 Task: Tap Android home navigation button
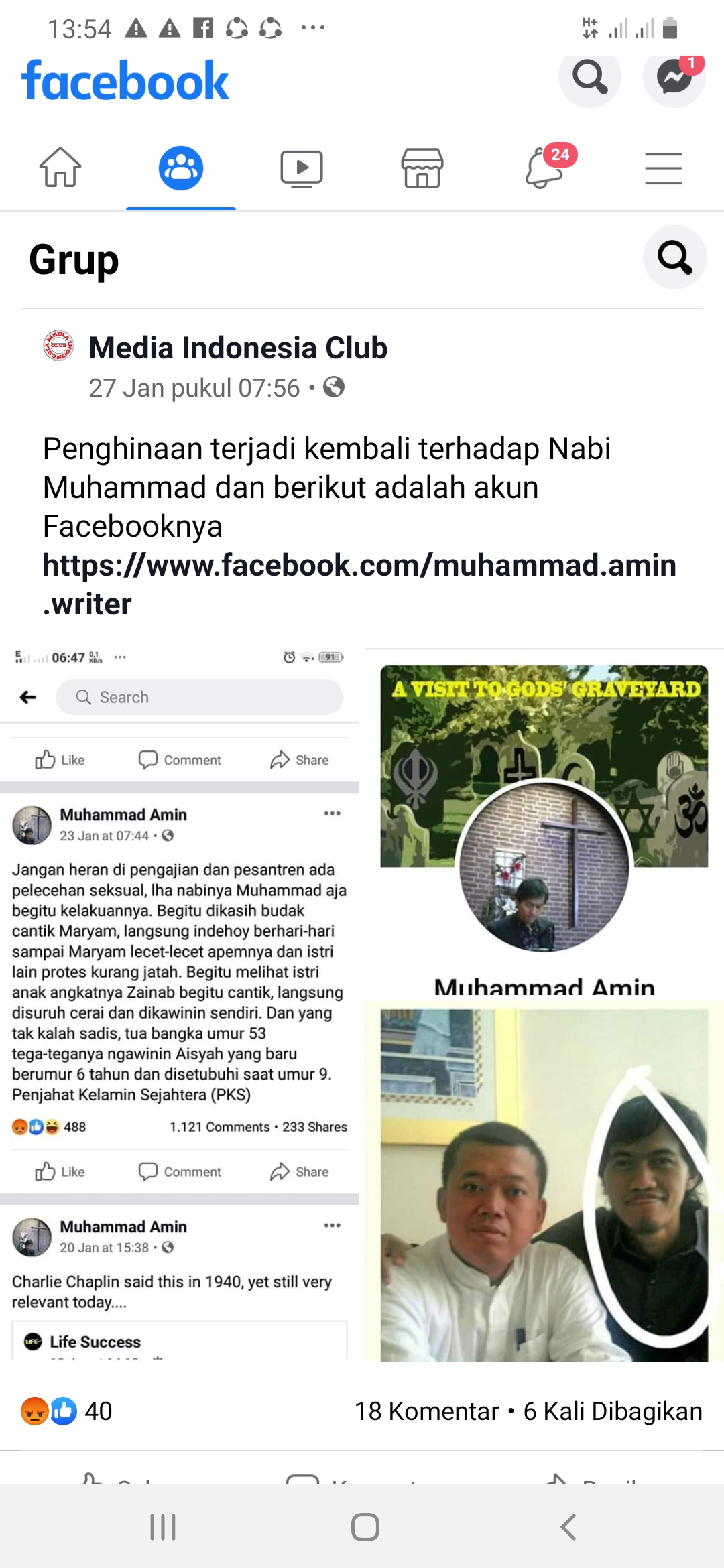point(365,1527)
